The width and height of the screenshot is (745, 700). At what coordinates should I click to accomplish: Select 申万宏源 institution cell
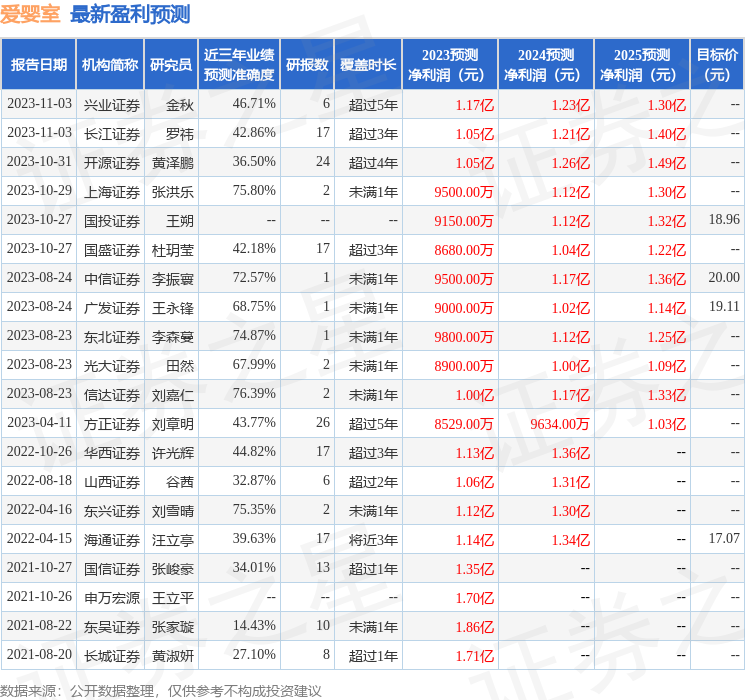click(112, 598)
